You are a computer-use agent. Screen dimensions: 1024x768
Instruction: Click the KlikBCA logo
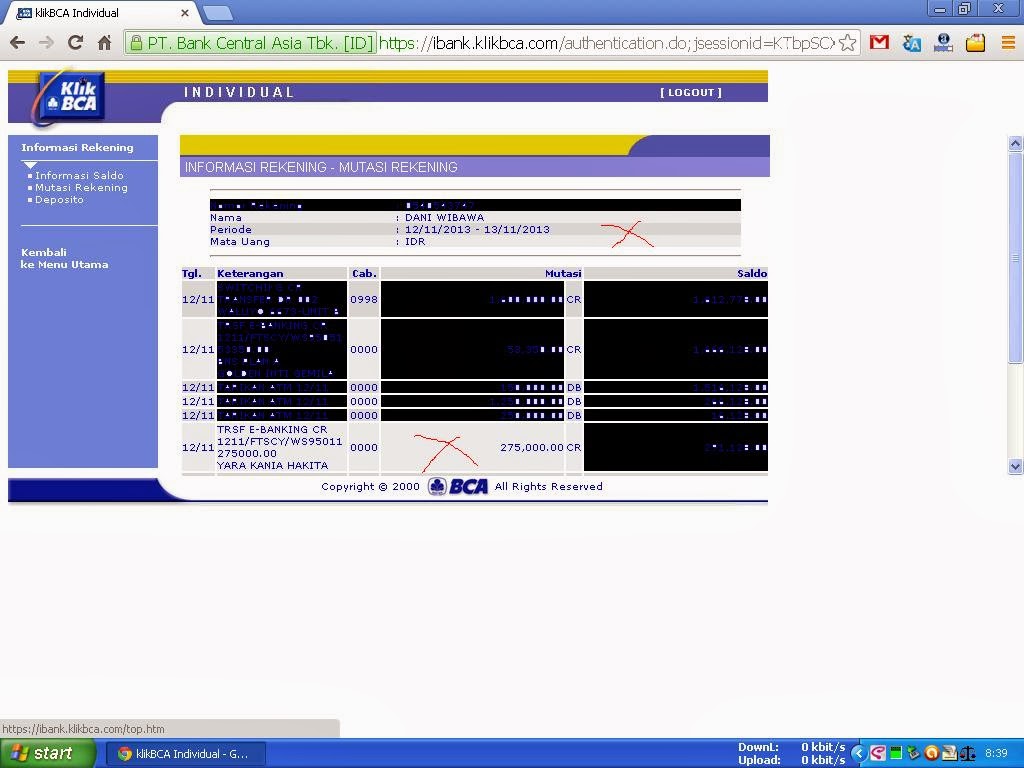pyautogui.click(x=71, y=97)
